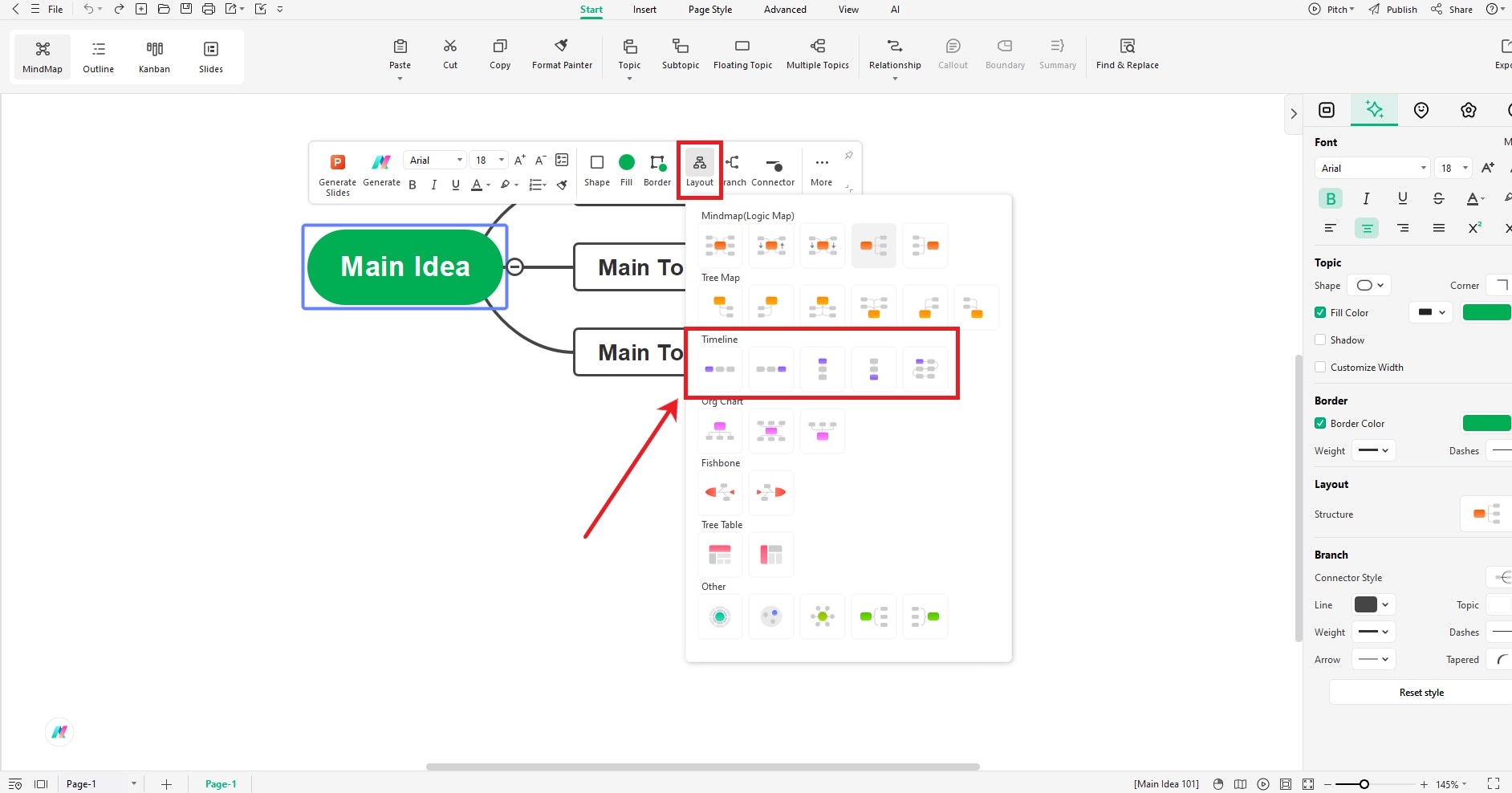Click the floating AI assistant button
The height and width of the screenshot is (793, 1512).
[59, 731]
